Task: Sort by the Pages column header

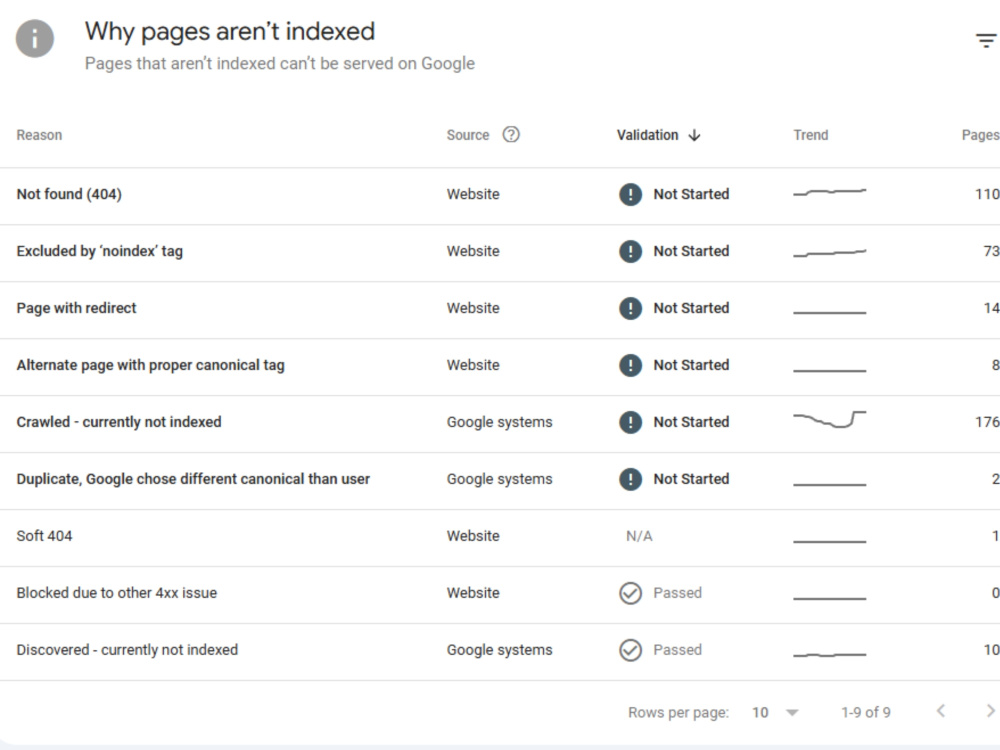Action: pos(980,135)
